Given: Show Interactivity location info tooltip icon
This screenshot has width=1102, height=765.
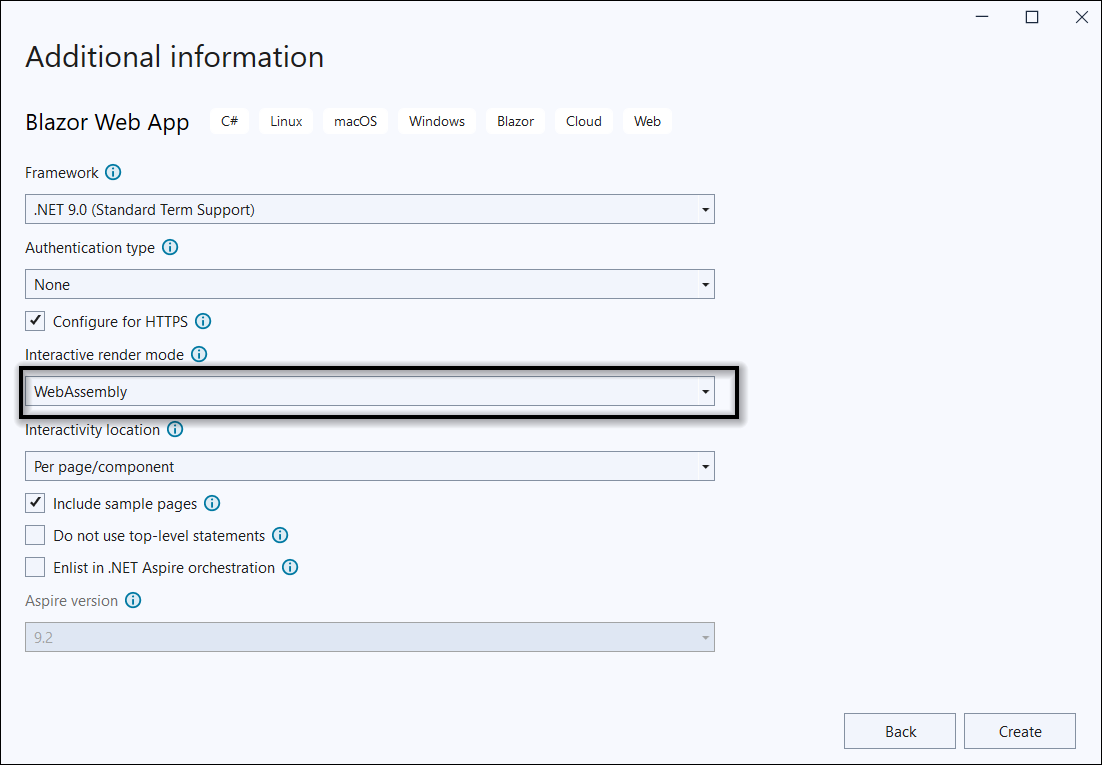Looking at the screenshot, I should point(175,430).
